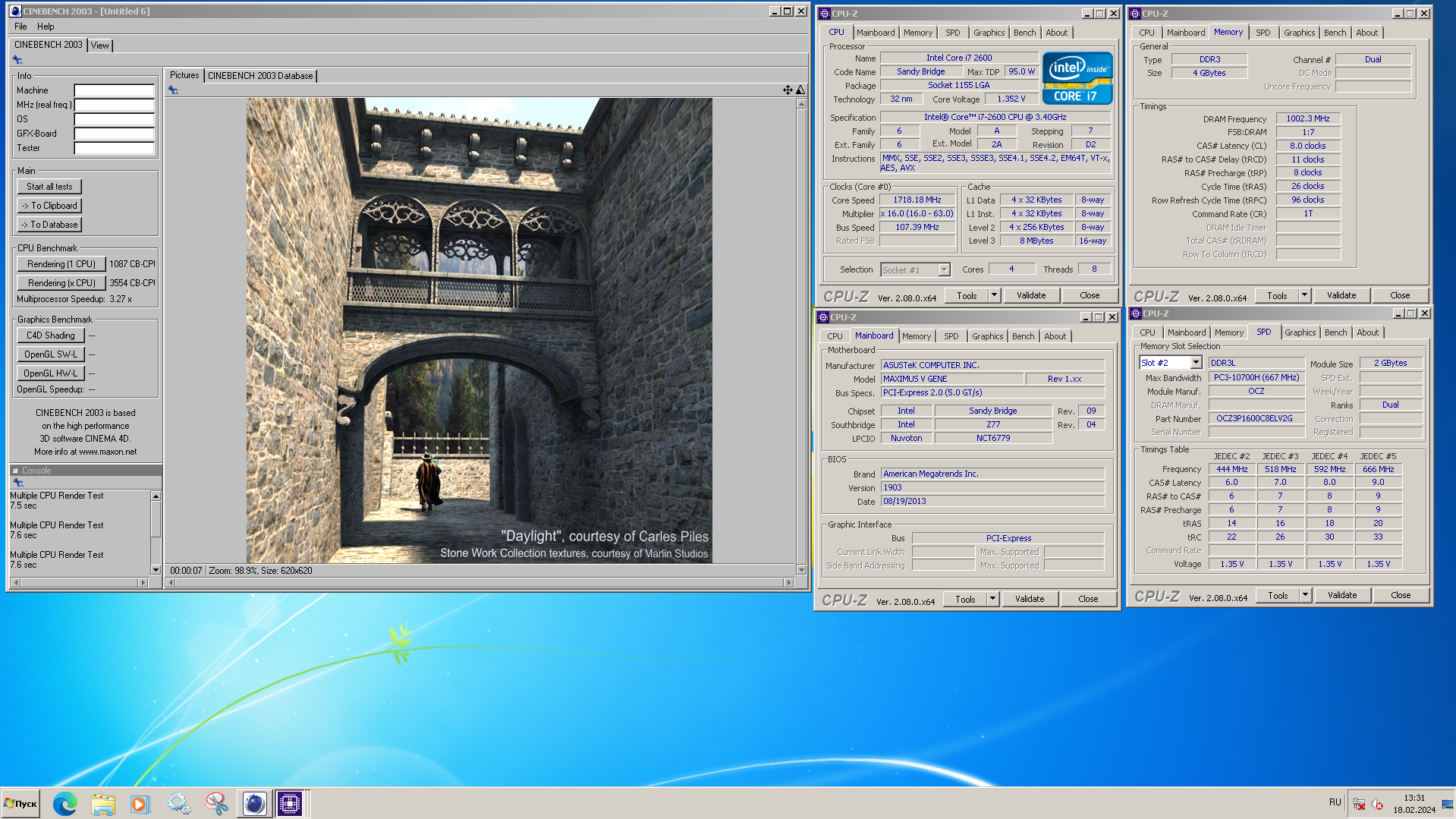This screenshot has height=819, width=1456.
Task: Click the RU language indicator
Action: pos(1335,802)
